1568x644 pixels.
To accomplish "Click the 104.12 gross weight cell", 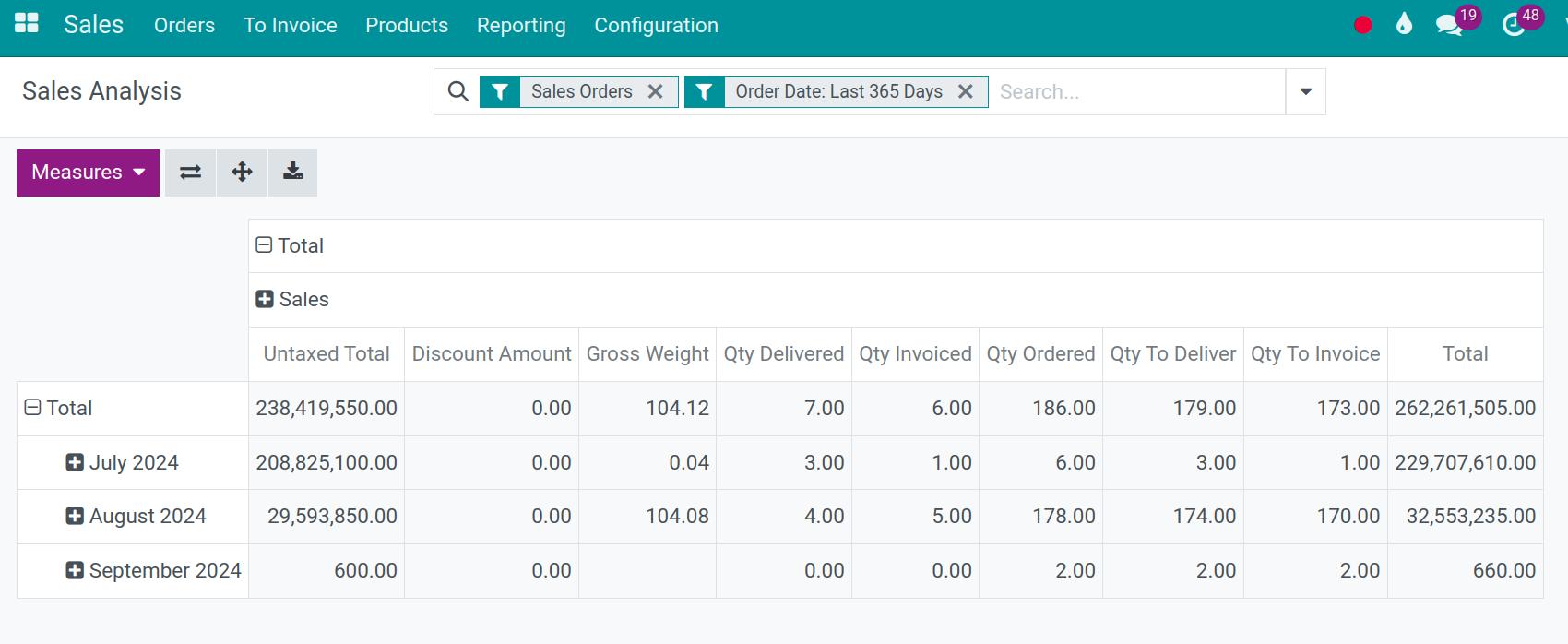I will click(647, 408).
